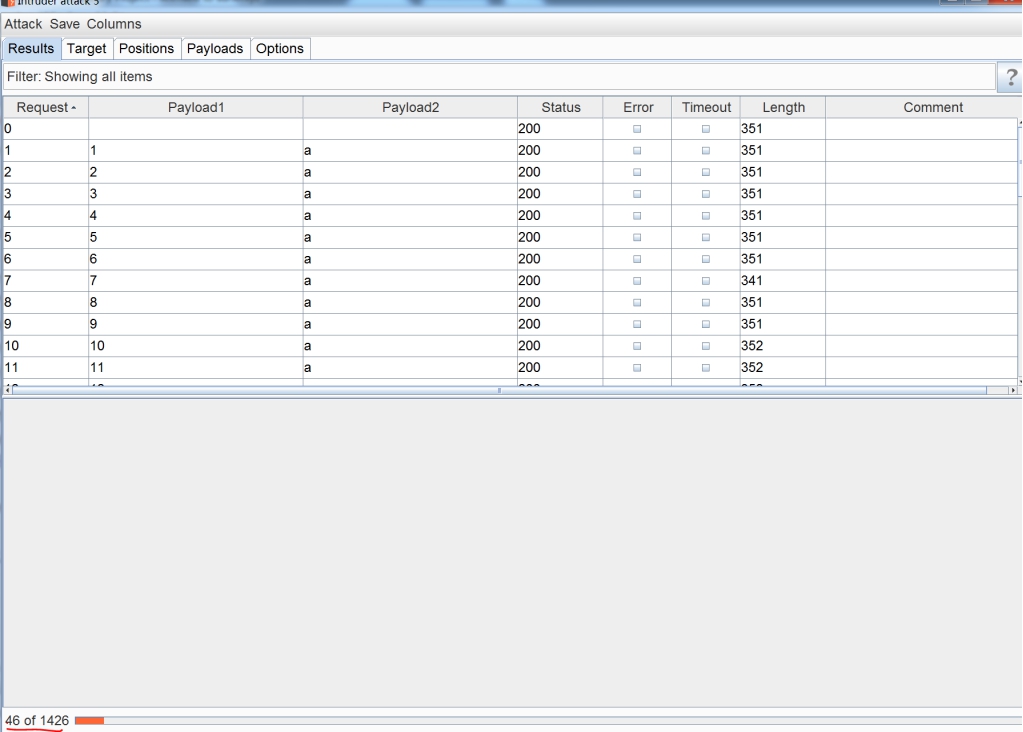The height and width of the screenshot is (732, 1023).
Task: Select Payload1 value 6 cell
Action: (196, 259)
